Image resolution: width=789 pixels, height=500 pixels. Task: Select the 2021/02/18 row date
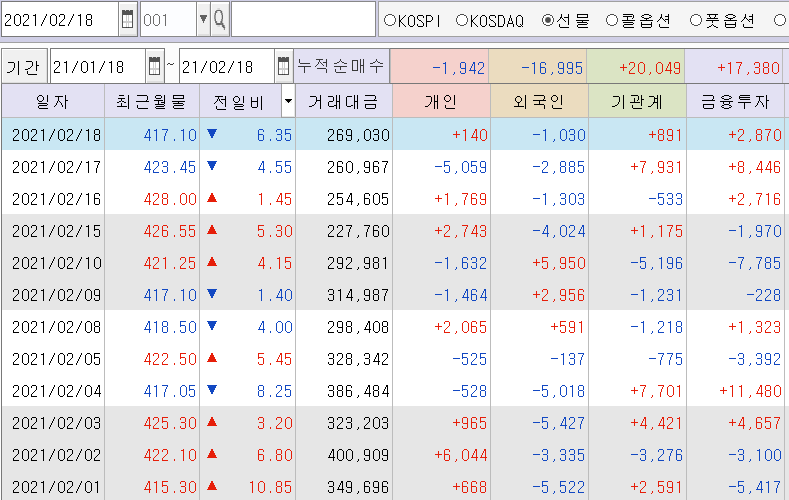56,135
